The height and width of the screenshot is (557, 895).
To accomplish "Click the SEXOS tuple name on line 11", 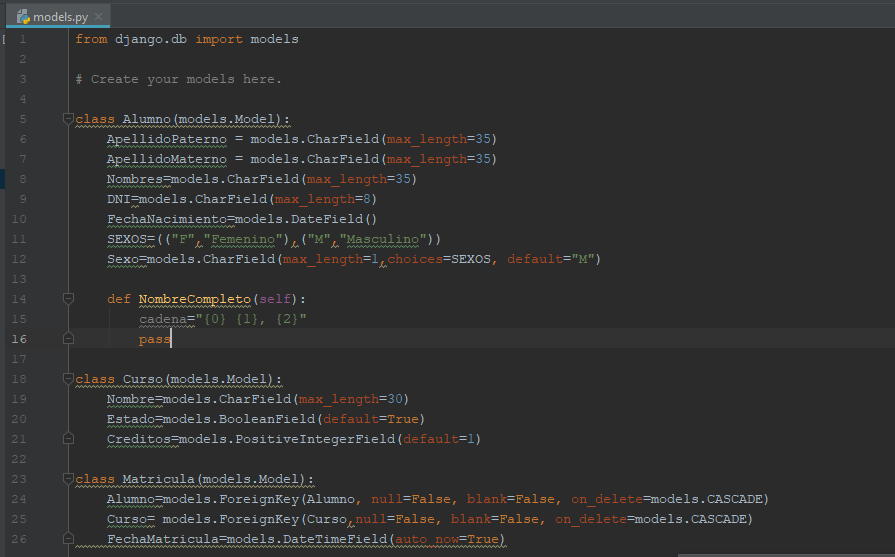I will (x=127, y=239).
